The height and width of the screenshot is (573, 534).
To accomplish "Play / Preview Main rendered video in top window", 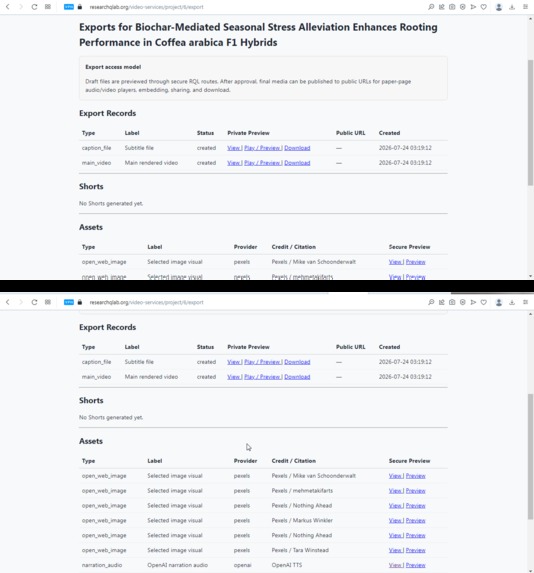I will click(262, 163).
